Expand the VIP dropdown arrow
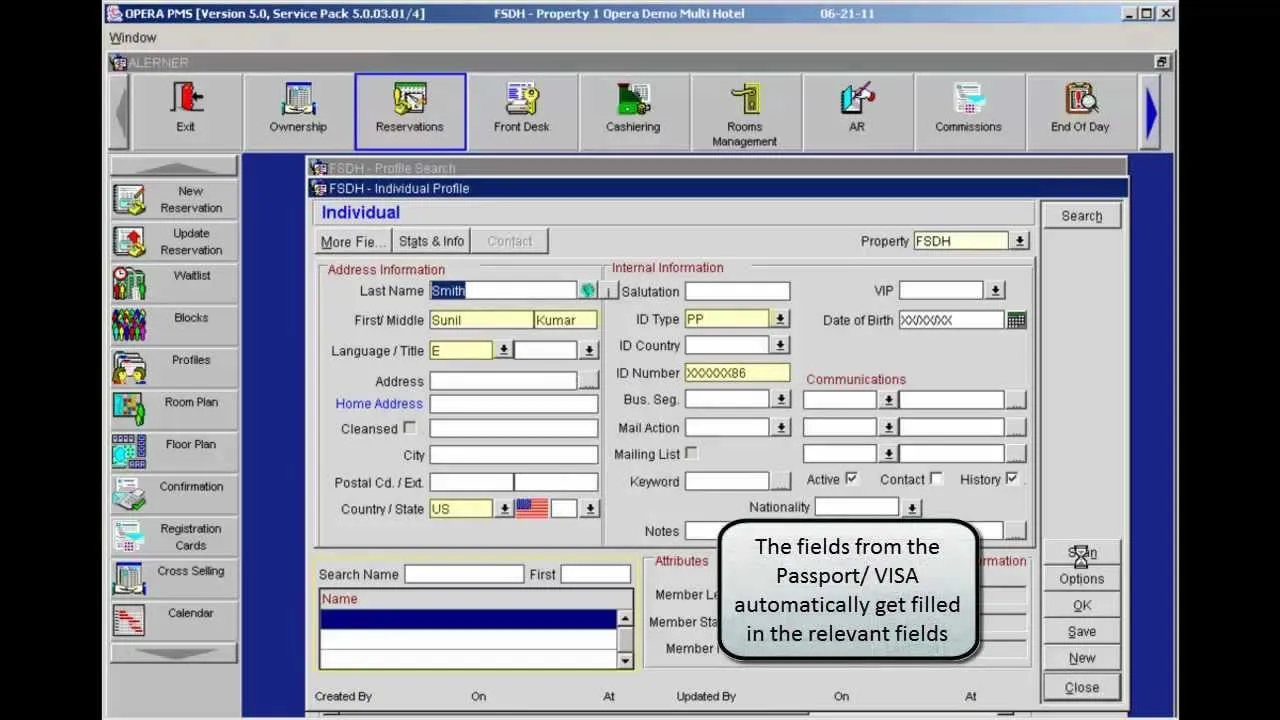The width and height of the screenshot is (1280, 720). point(995,291)
